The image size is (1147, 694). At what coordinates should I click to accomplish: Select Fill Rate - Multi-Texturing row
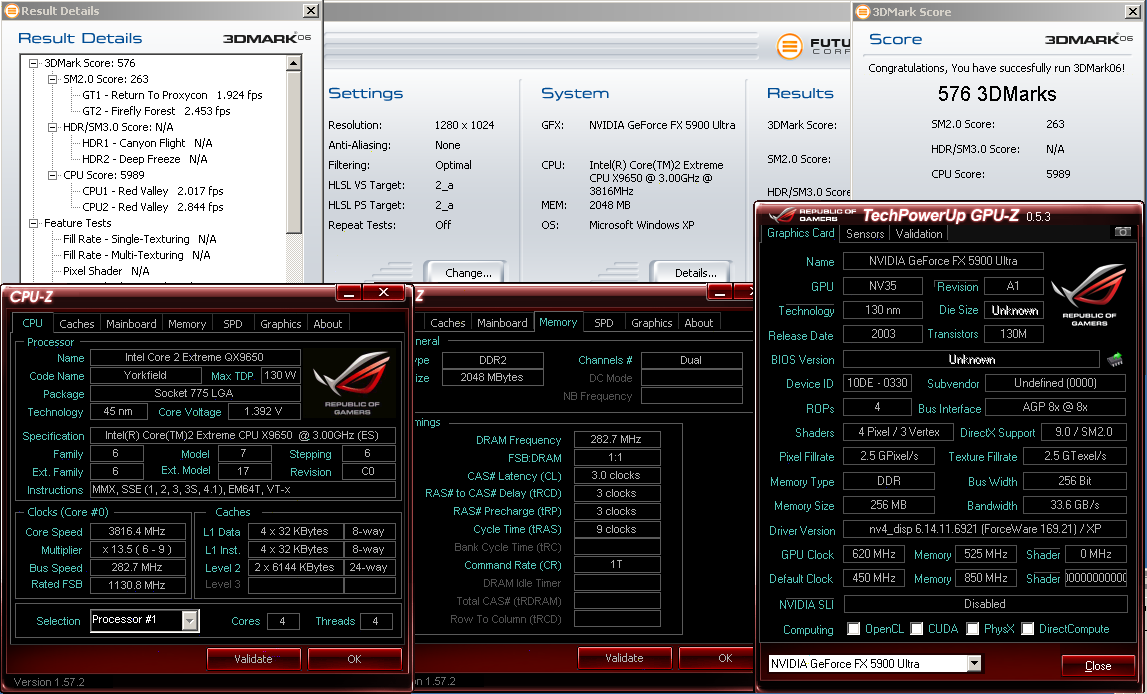click(136, 255)
